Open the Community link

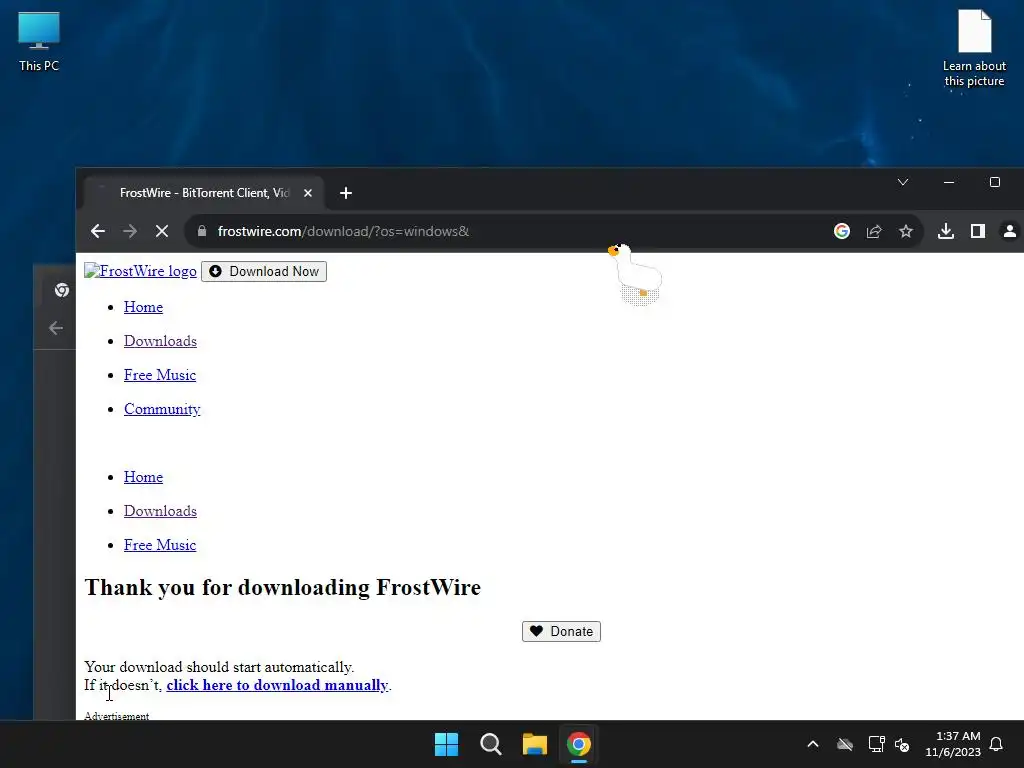[x=162, y=409]
